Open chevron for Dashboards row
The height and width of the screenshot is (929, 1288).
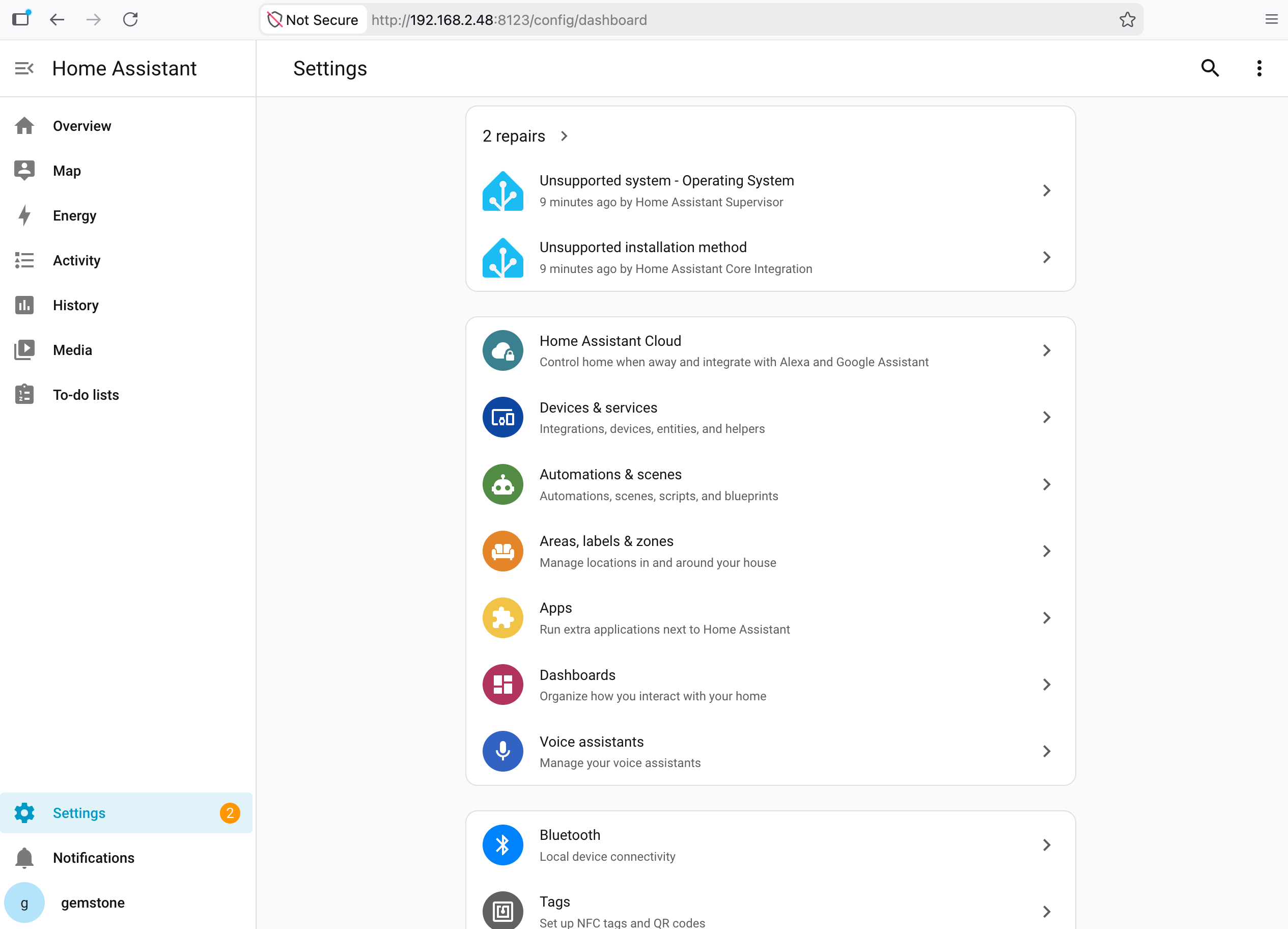[1046, 684]
